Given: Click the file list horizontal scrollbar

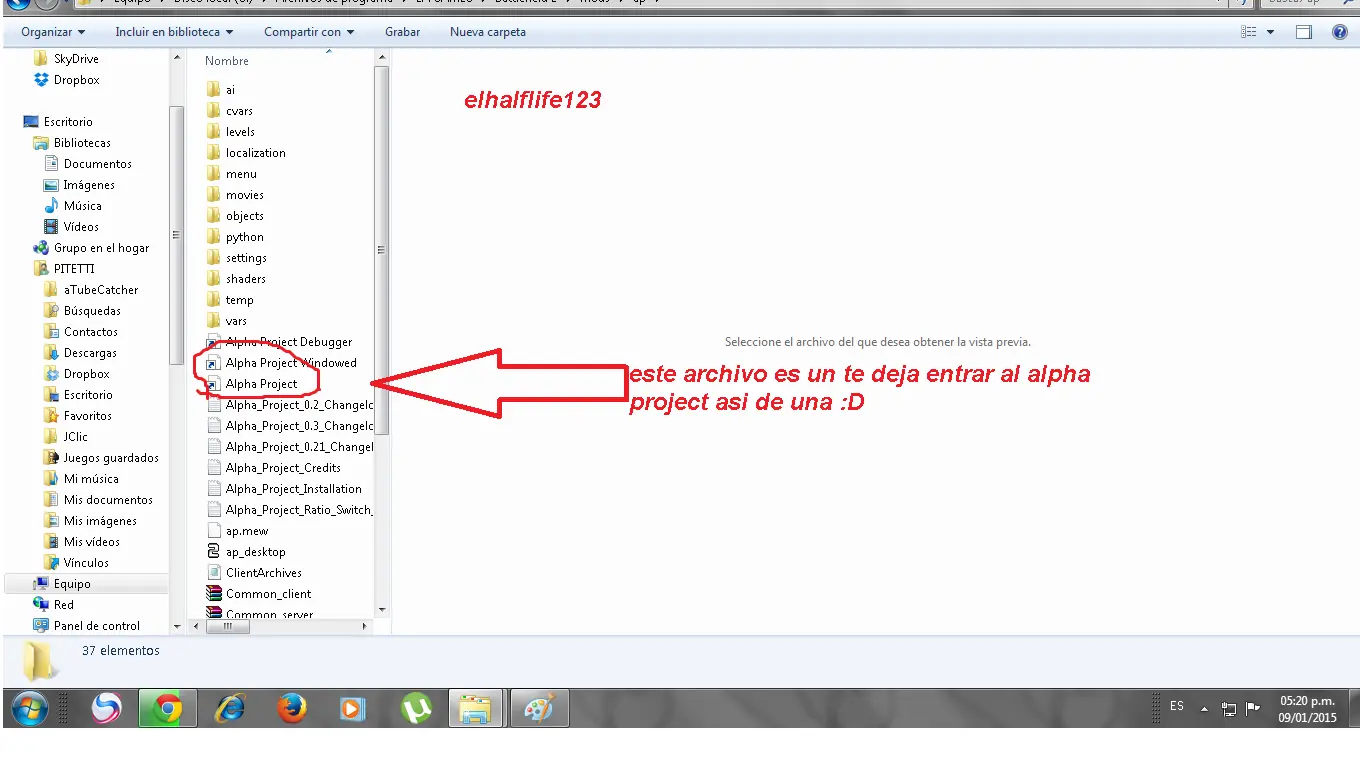Looking at the screenshot, I should point(228,627).
